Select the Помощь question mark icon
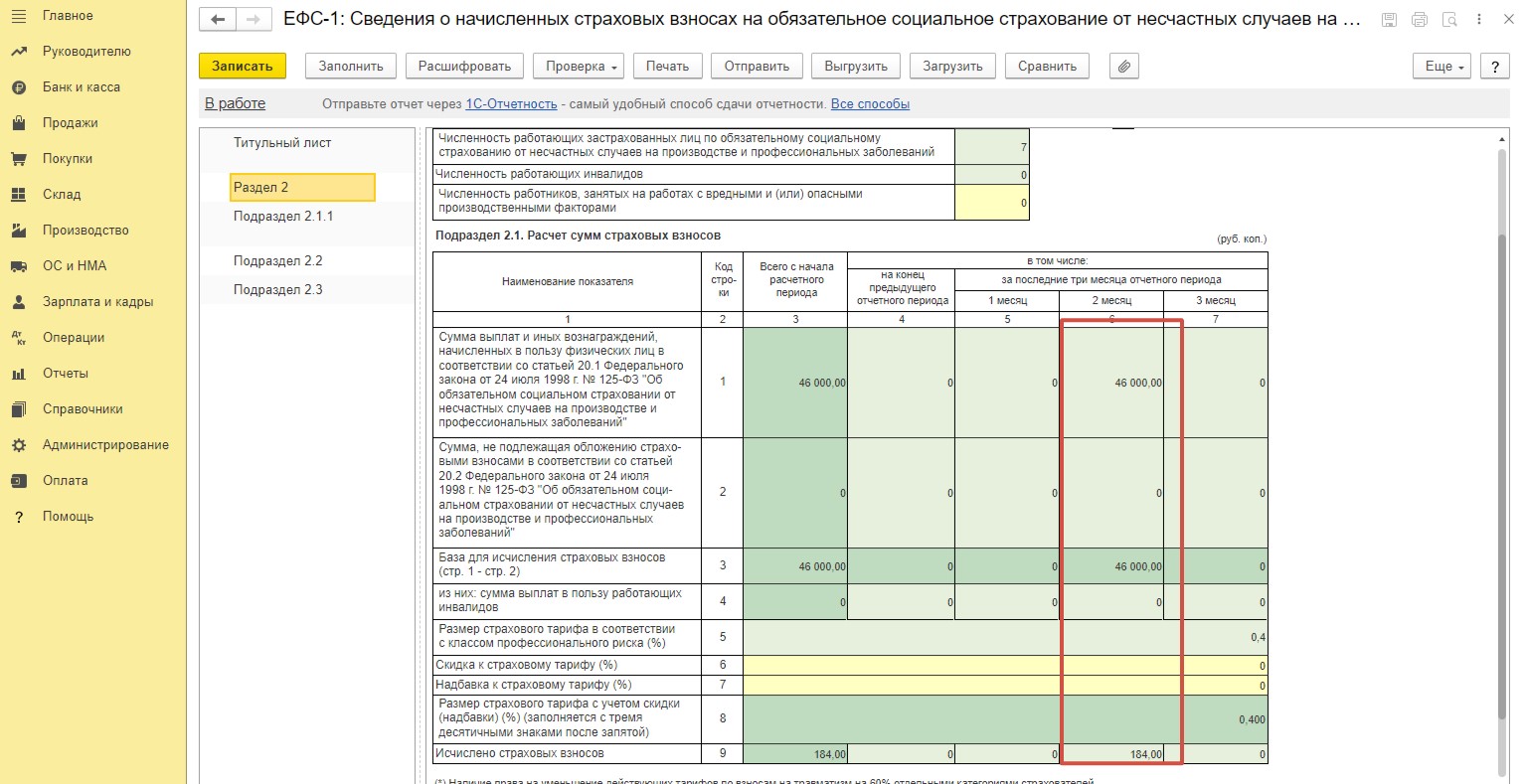 pyautogui.click(x=18, y=517)
